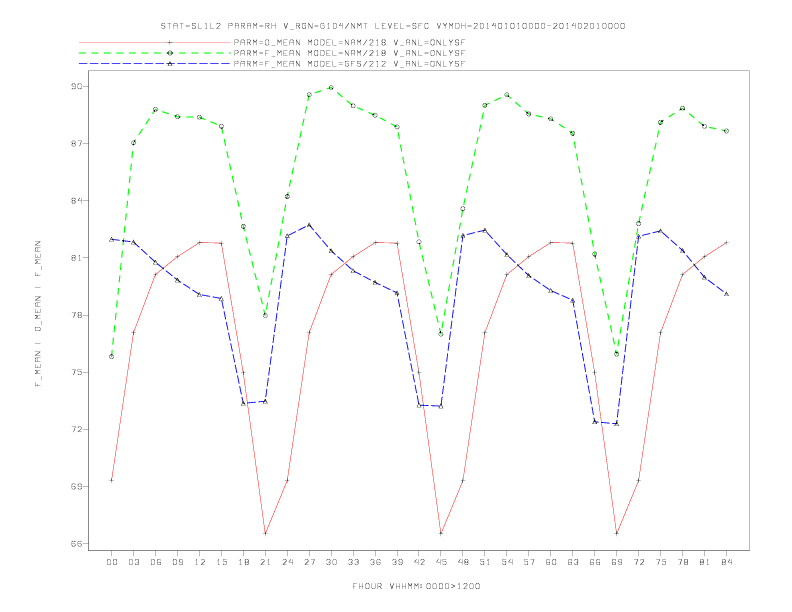Click the triangle marker on blue legend line

(x=170, y=64)
